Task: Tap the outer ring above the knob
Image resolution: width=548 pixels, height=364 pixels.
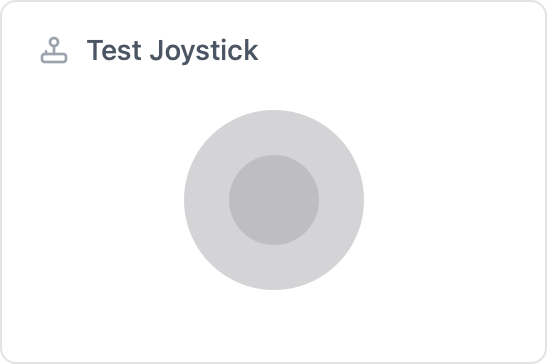Action: click(x=274, y=132)
